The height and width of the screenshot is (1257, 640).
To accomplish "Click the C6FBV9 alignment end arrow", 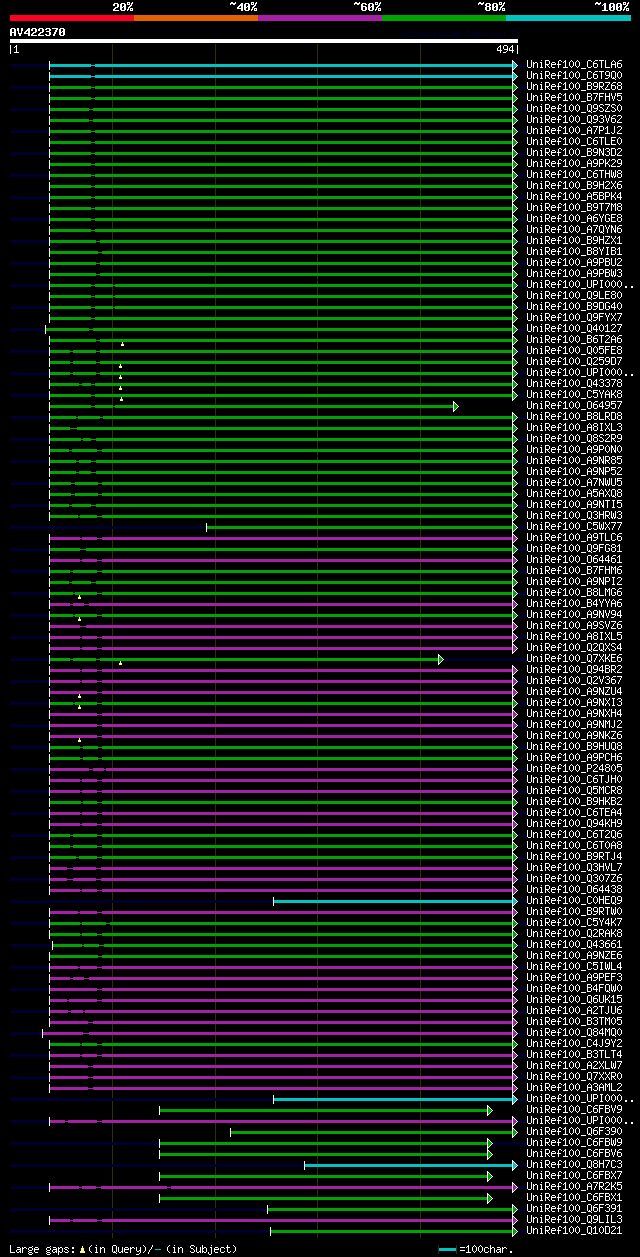I will pos(490,1110).
